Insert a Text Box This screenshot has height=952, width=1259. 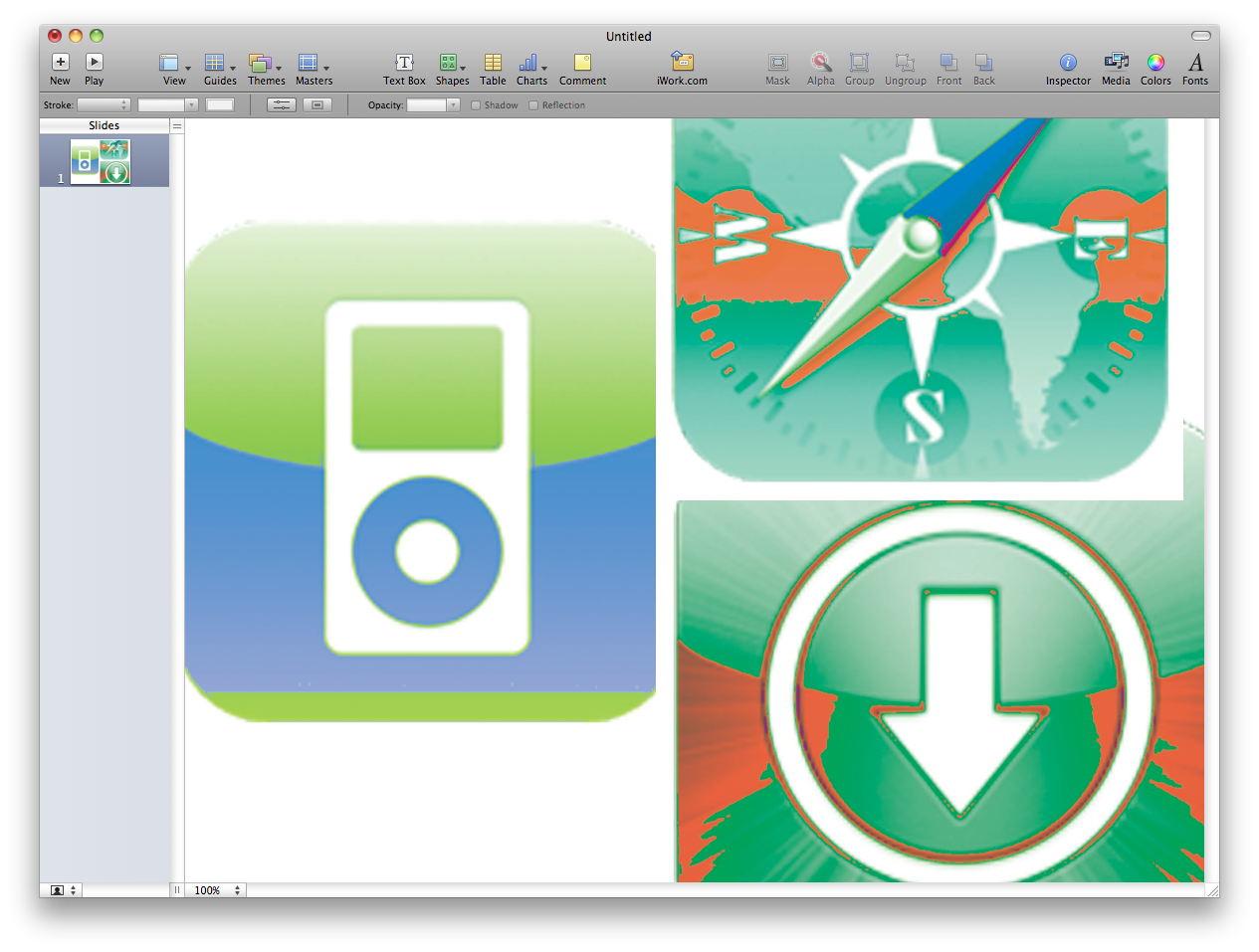(404, 69)
